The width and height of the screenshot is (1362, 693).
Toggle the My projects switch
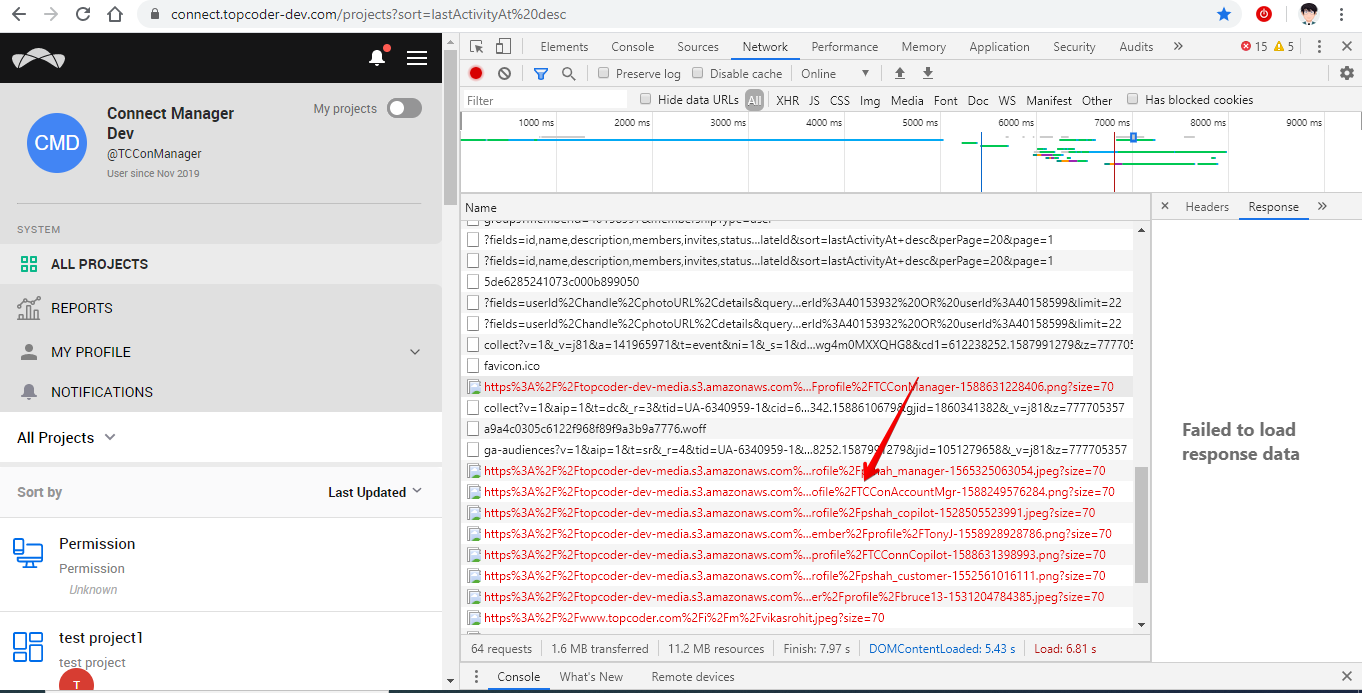click(404, 108)
